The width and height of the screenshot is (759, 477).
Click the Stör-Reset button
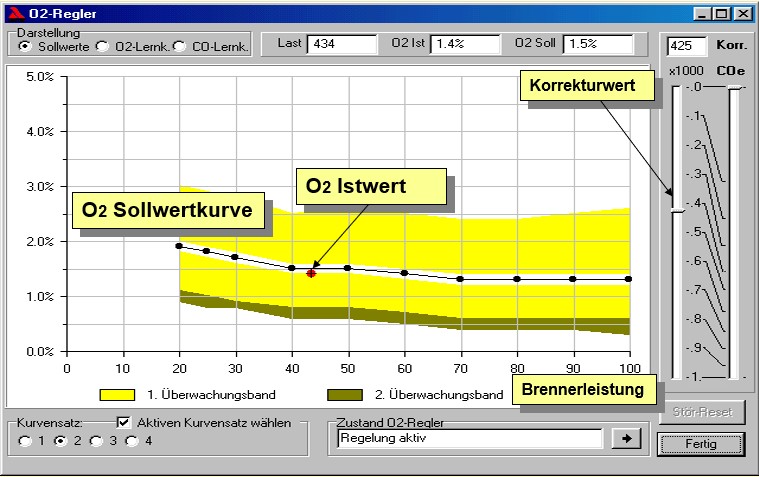click(701, 412)
